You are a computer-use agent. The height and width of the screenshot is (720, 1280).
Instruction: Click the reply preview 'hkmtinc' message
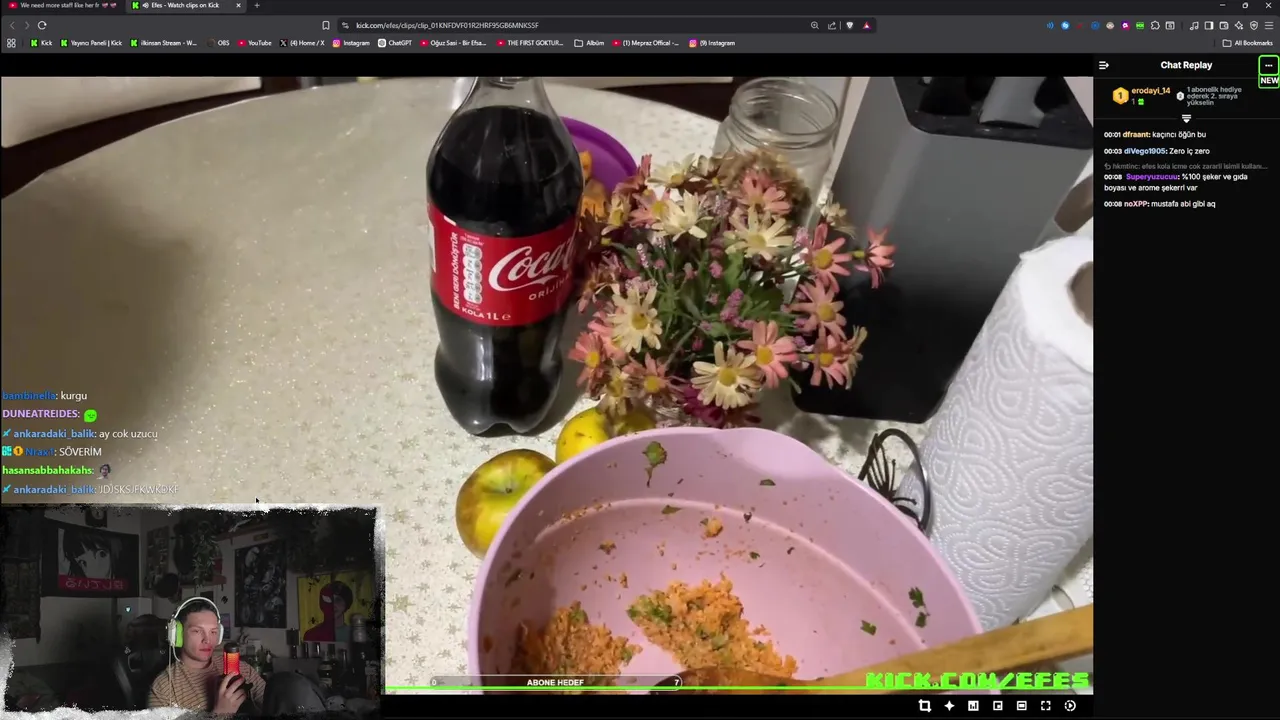tap(1186, 166)
